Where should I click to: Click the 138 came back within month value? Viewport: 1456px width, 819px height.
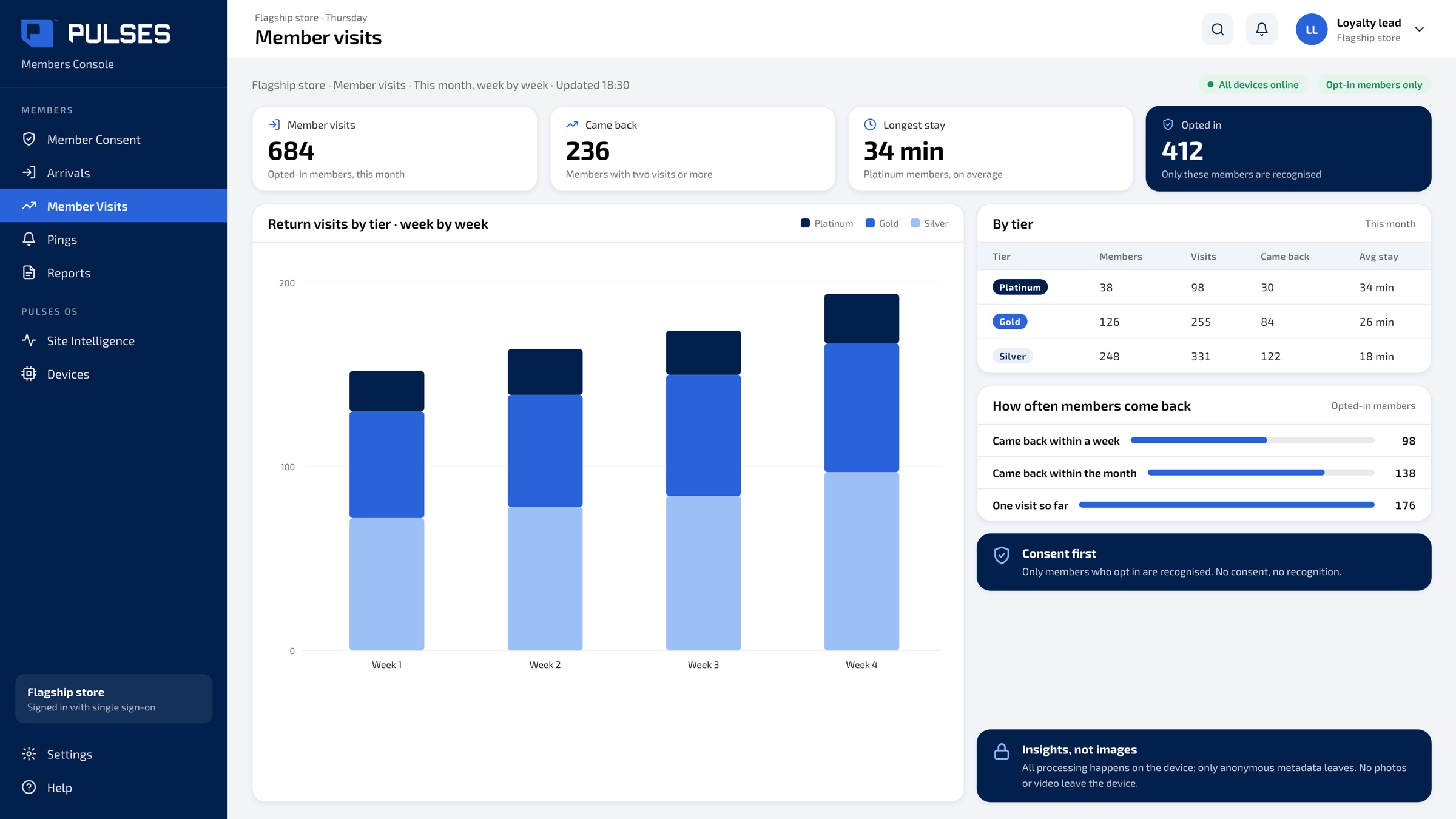[x=1405, y=473]
